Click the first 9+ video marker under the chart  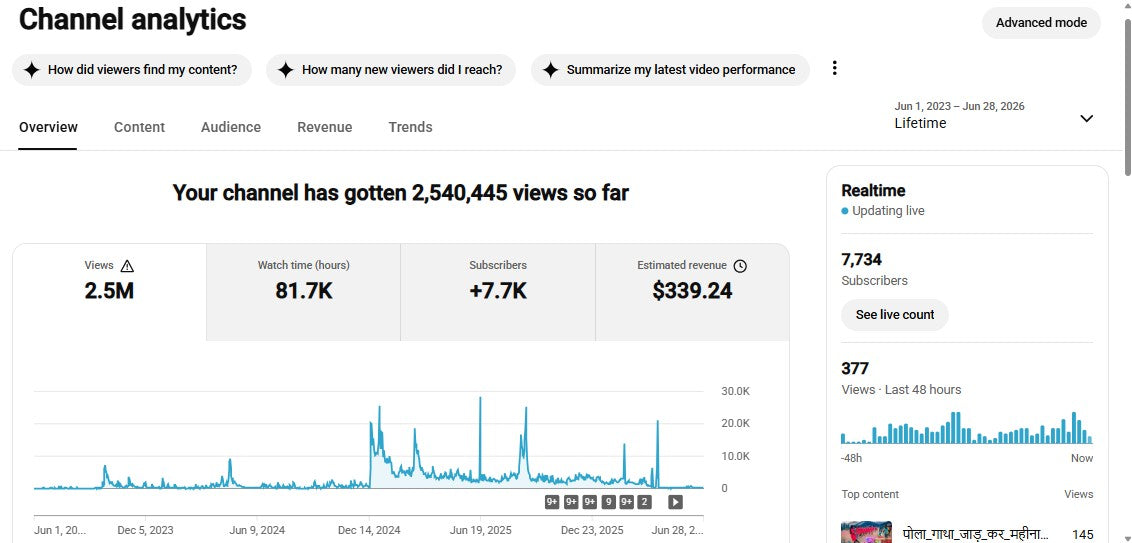[552, 502]
